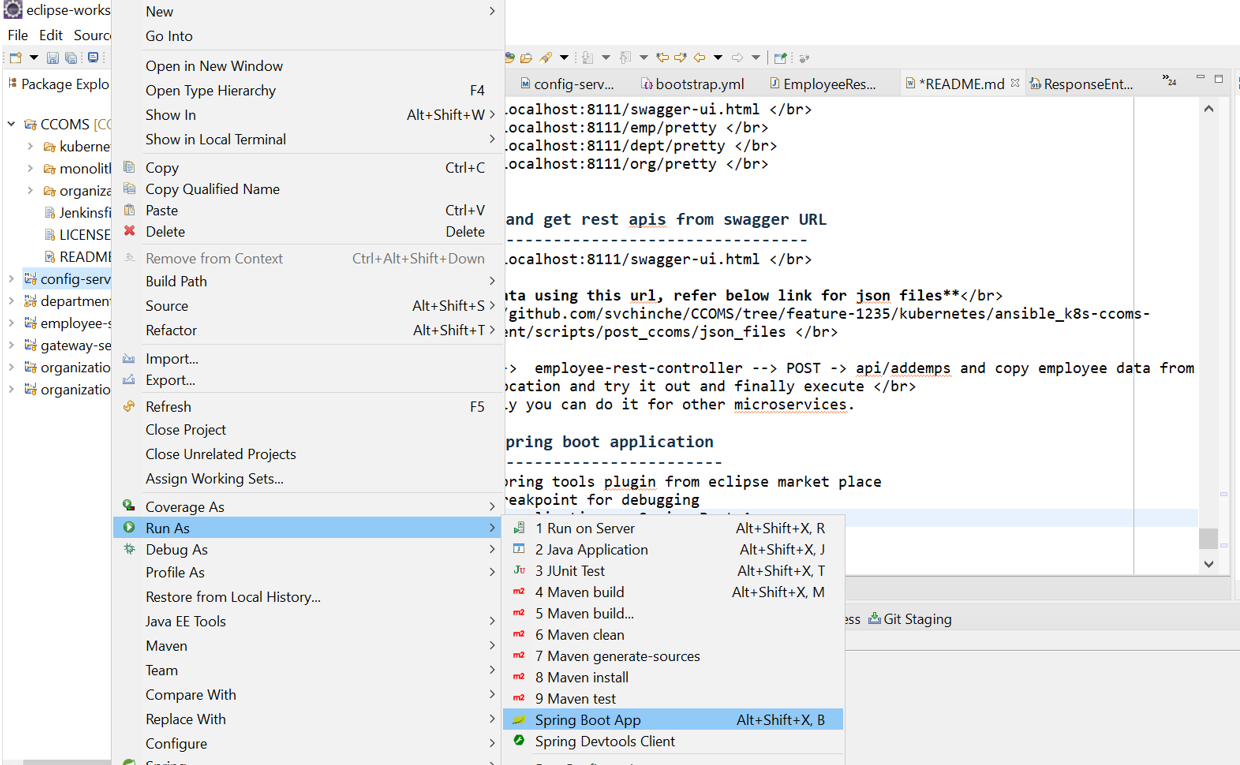Image resolution: width=1240 pixels, height=765 pixels.
Task: Choose 9 Maven test from the submenu
Action: tap(673, 698)
